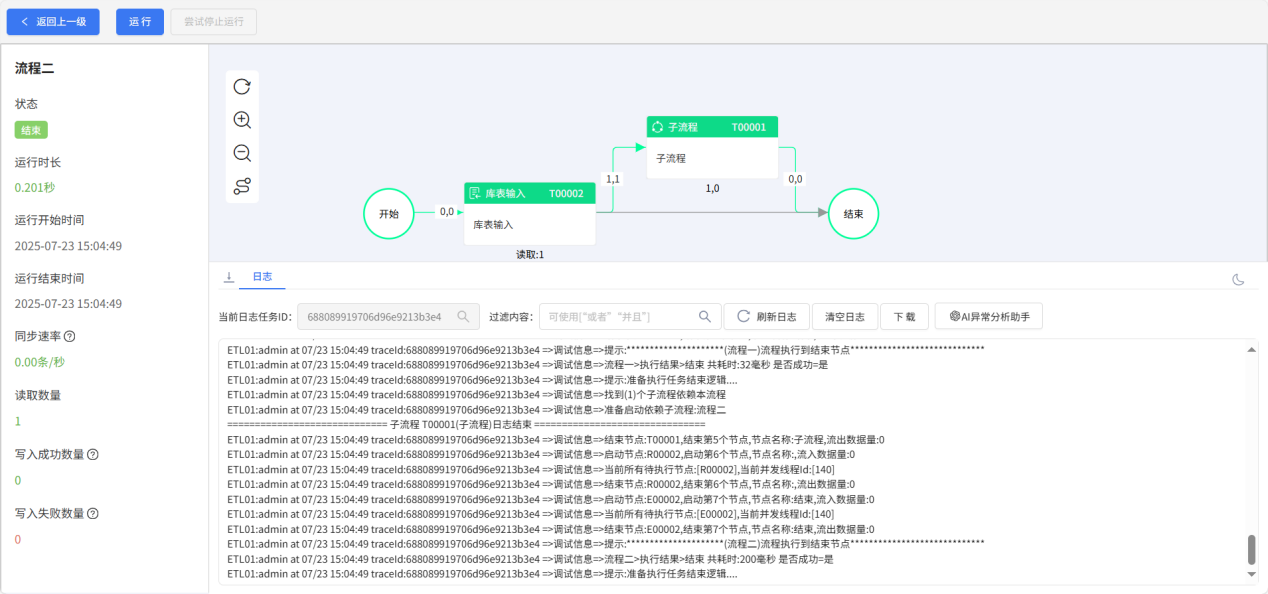Viewport: 1268px width, 594px height.
Task: Switch to the 日志 tab
Action: [x=262, y=276]
